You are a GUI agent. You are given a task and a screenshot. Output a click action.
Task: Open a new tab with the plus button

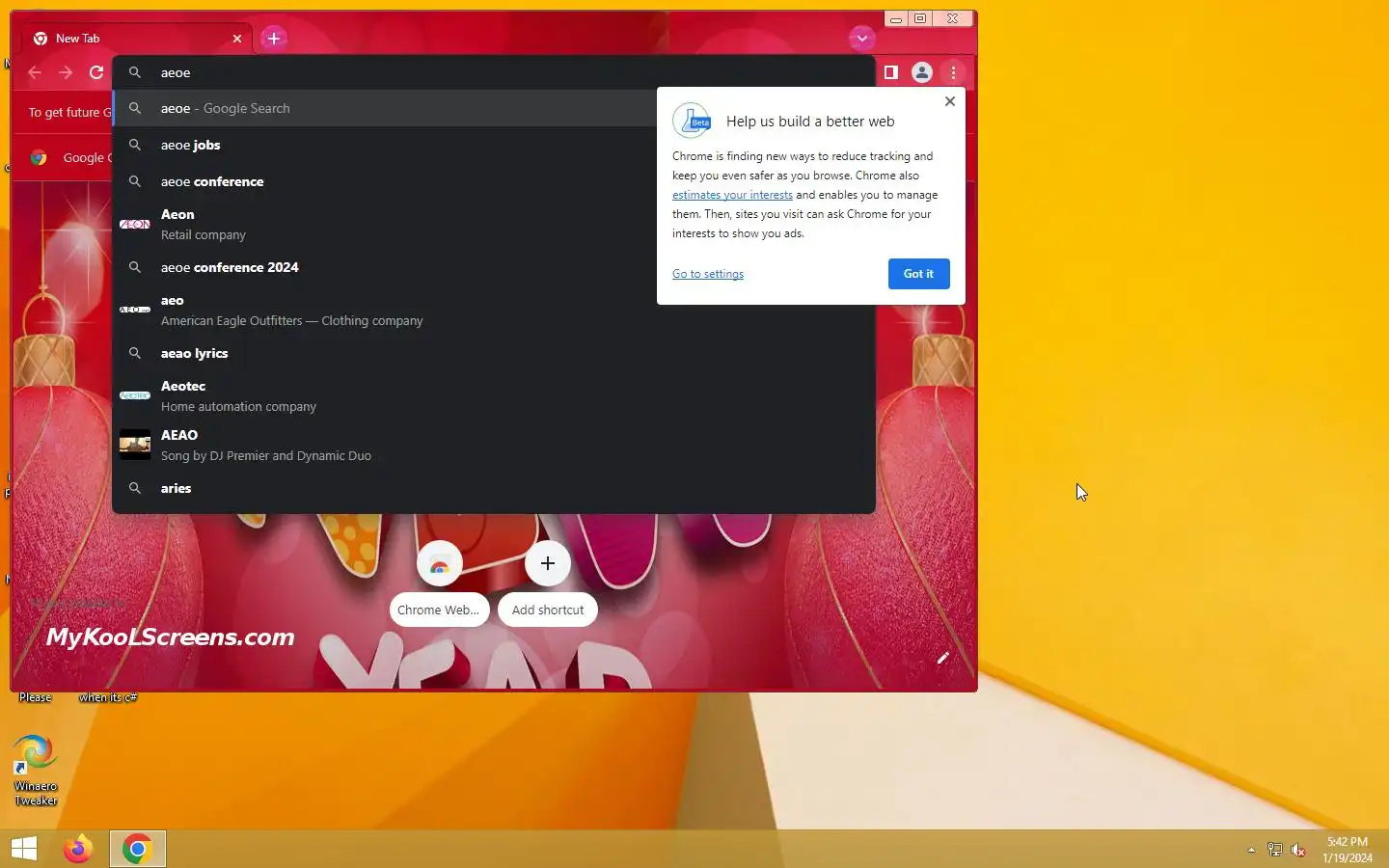274,39
